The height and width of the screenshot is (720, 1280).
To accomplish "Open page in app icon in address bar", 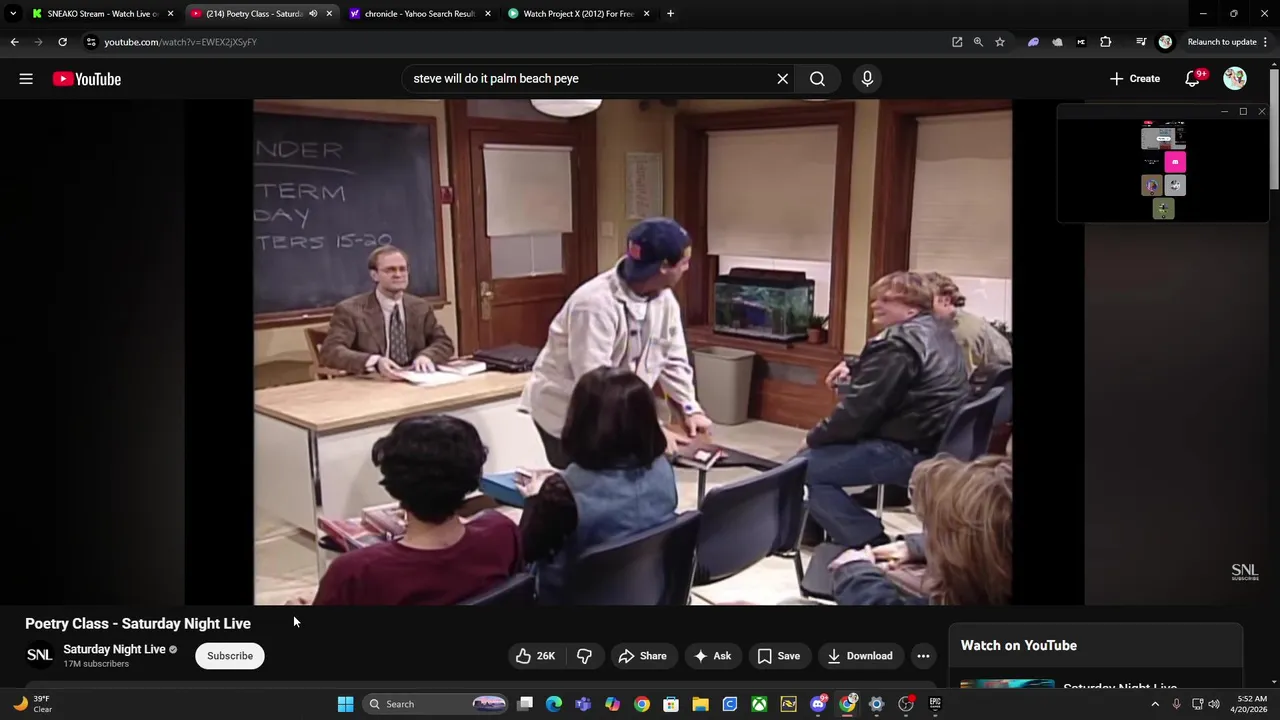I will click(x=957, y=42).
